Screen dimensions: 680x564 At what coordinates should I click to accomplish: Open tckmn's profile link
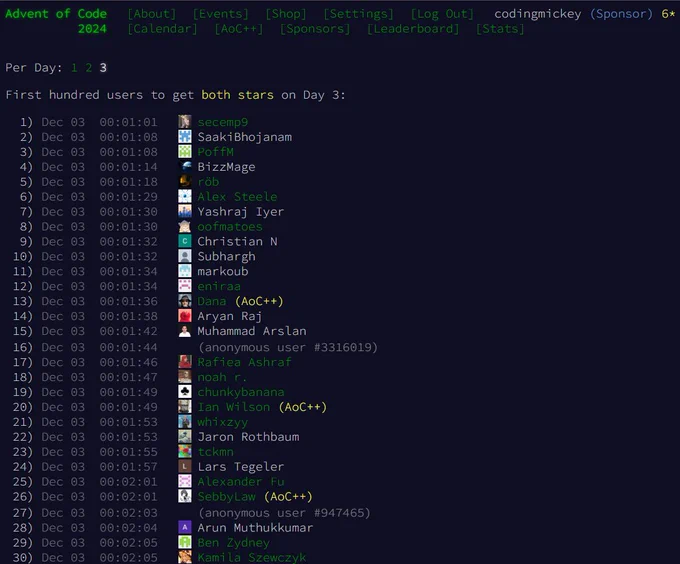click(216, 452)
